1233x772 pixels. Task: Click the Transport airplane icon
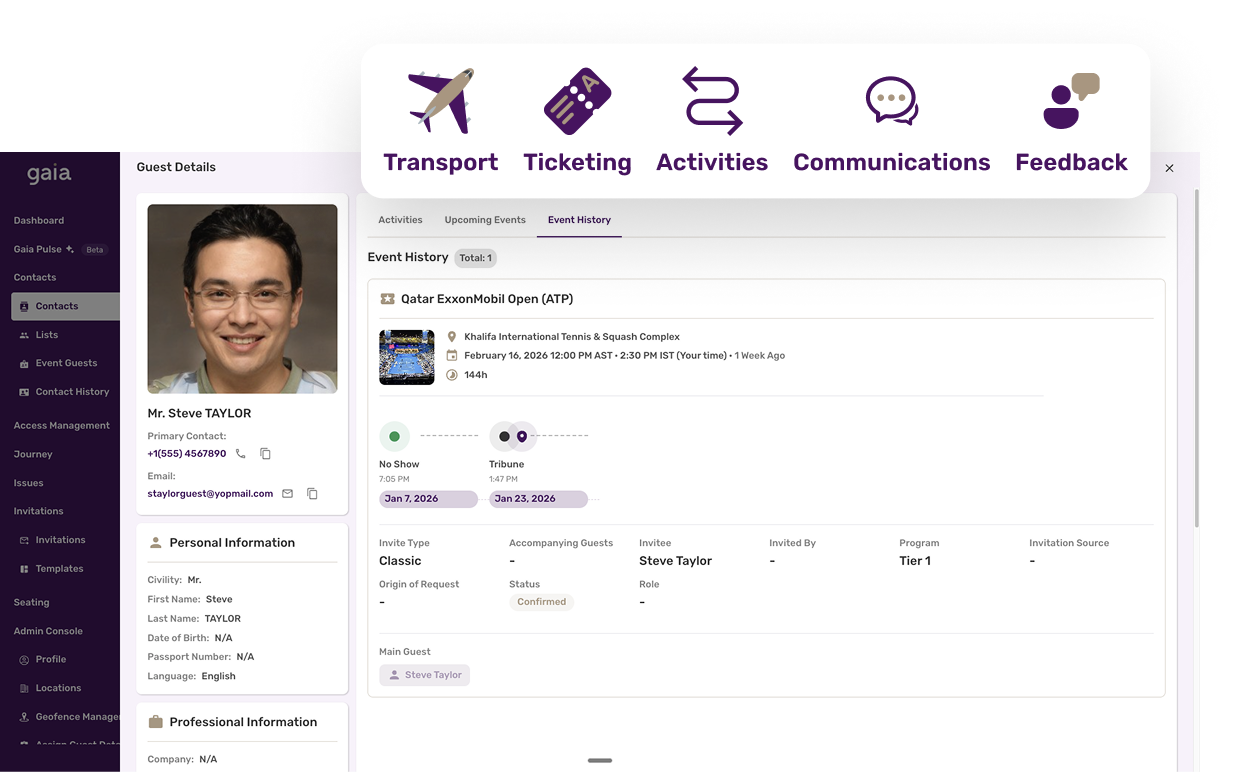(x=441, y=101)
